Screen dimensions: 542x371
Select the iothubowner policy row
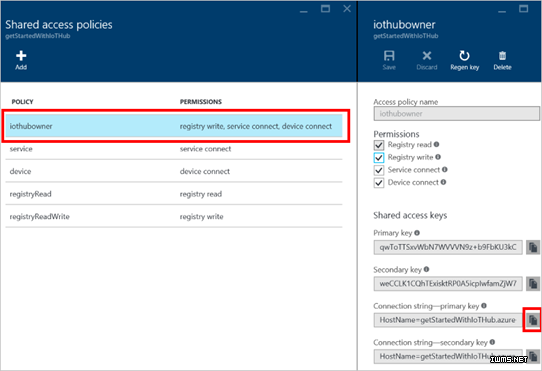coord(174,126)
